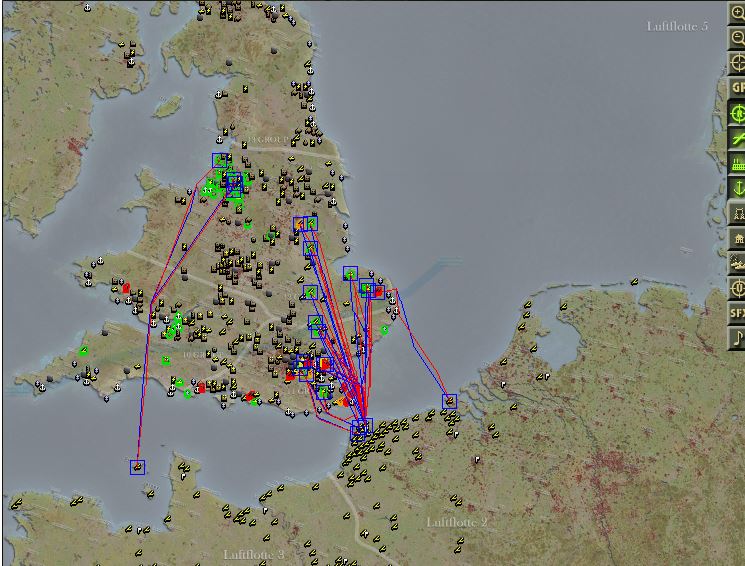
Task: Open the GR toolbar button
Action: pos(737,88)
